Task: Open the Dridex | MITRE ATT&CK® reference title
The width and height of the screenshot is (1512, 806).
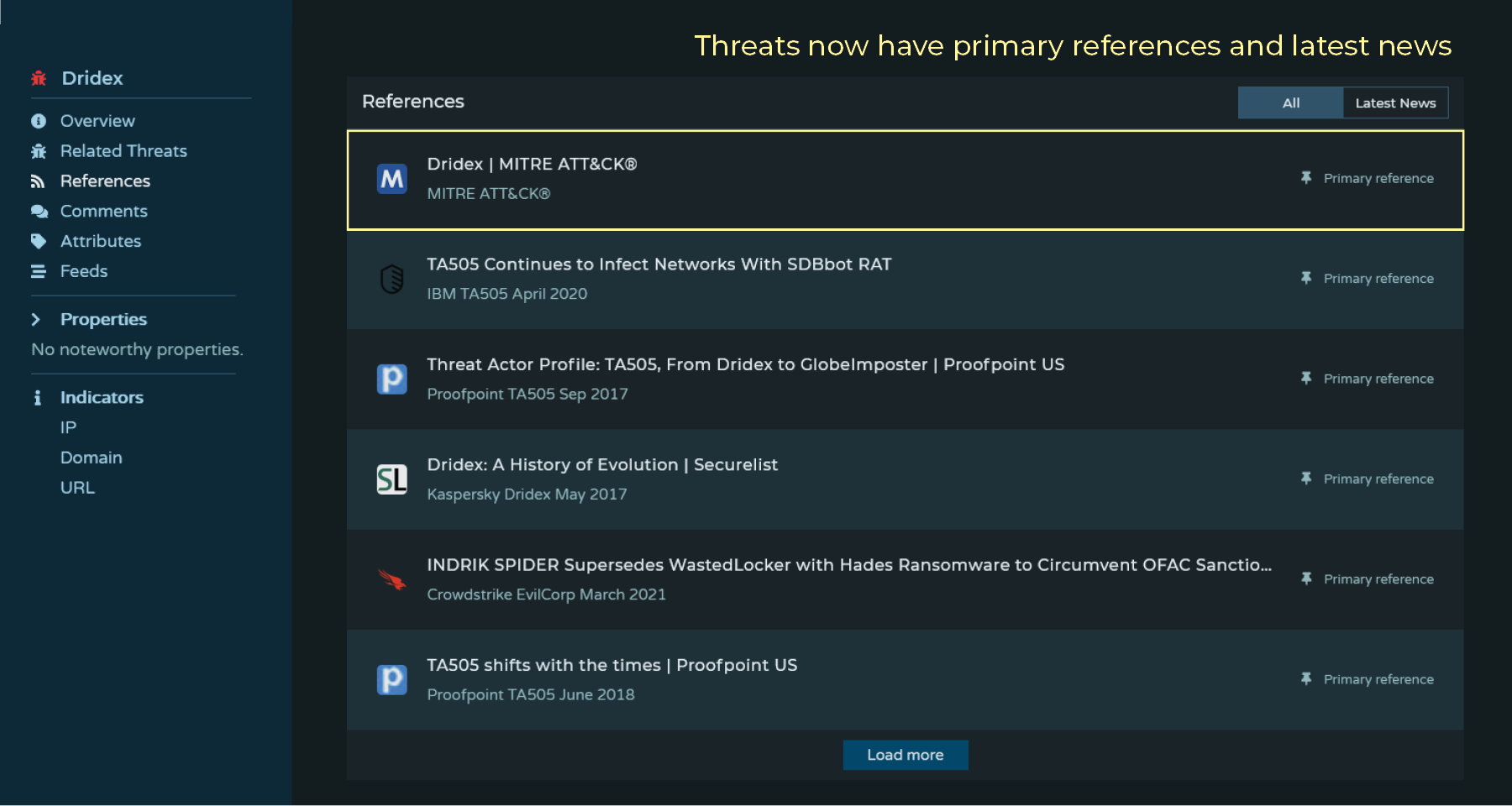Action: pyautogui.click(x=532, y=164)
